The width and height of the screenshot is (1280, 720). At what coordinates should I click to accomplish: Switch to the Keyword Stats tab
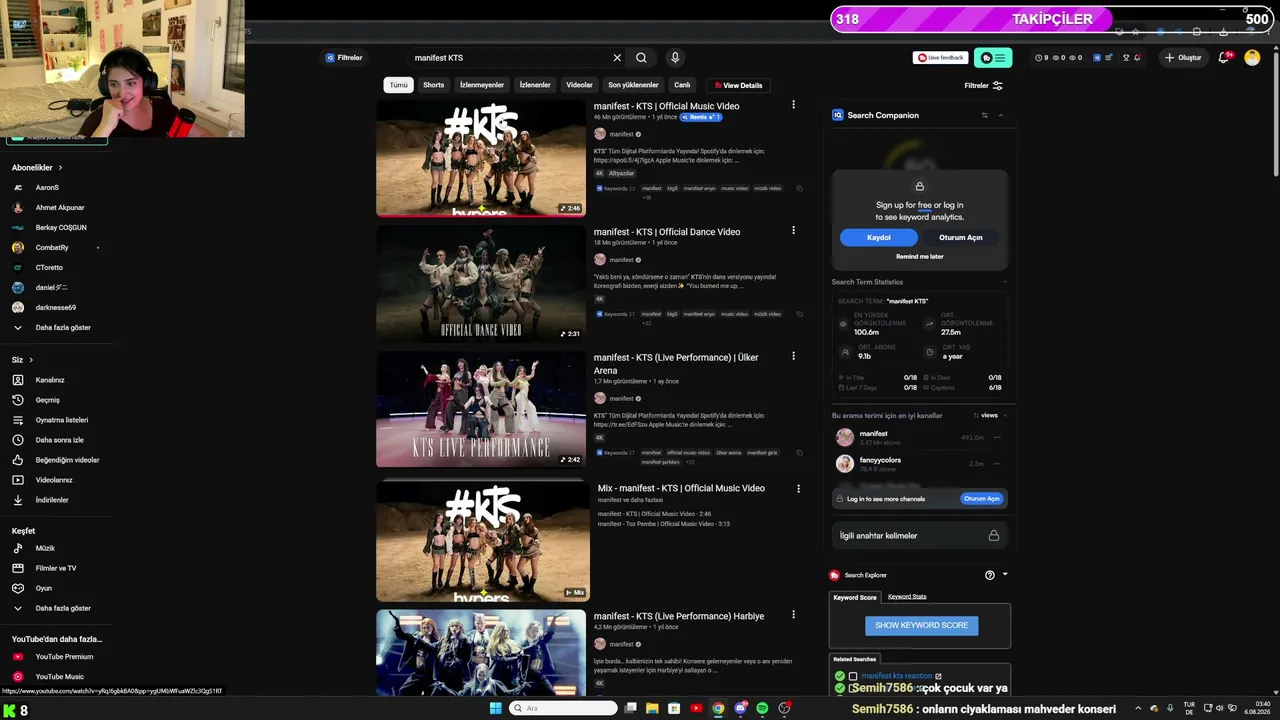[x=907, y=597]
